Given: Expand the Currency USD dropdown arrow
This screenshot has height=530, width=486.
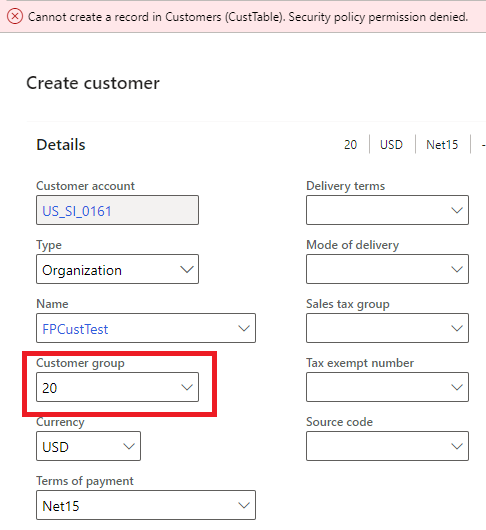Looking at the screenshot, I should tap(129, 446).
